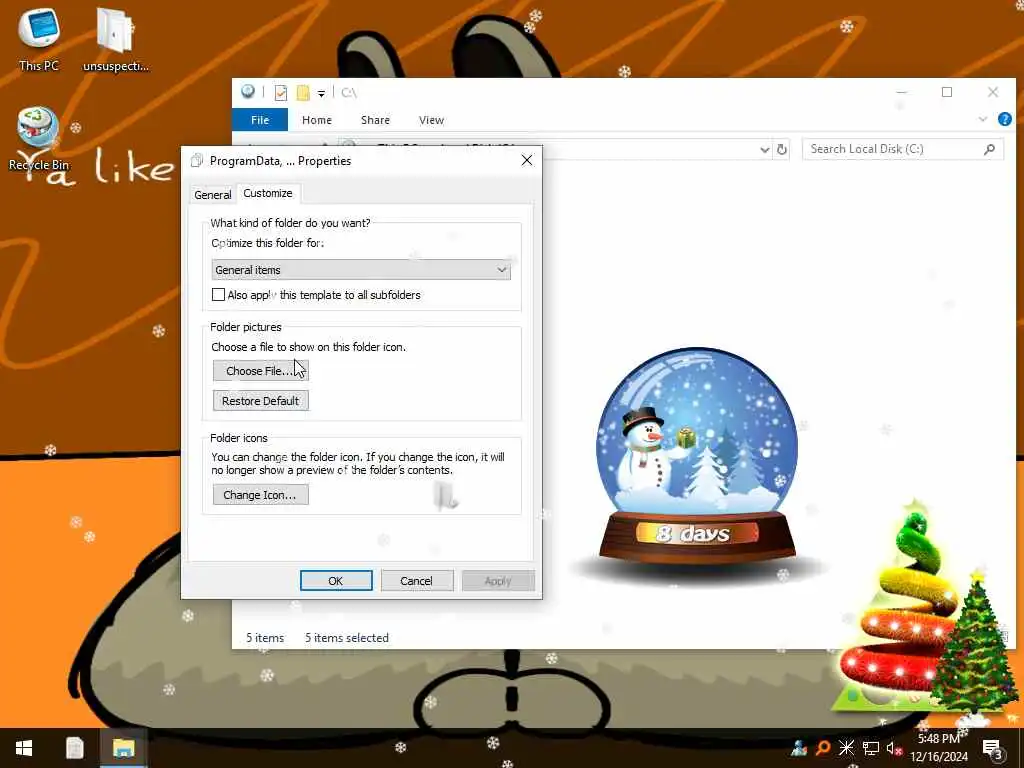Switch to the Share ribbon tab
This screenshot has height=768, width=1024.
376,120
